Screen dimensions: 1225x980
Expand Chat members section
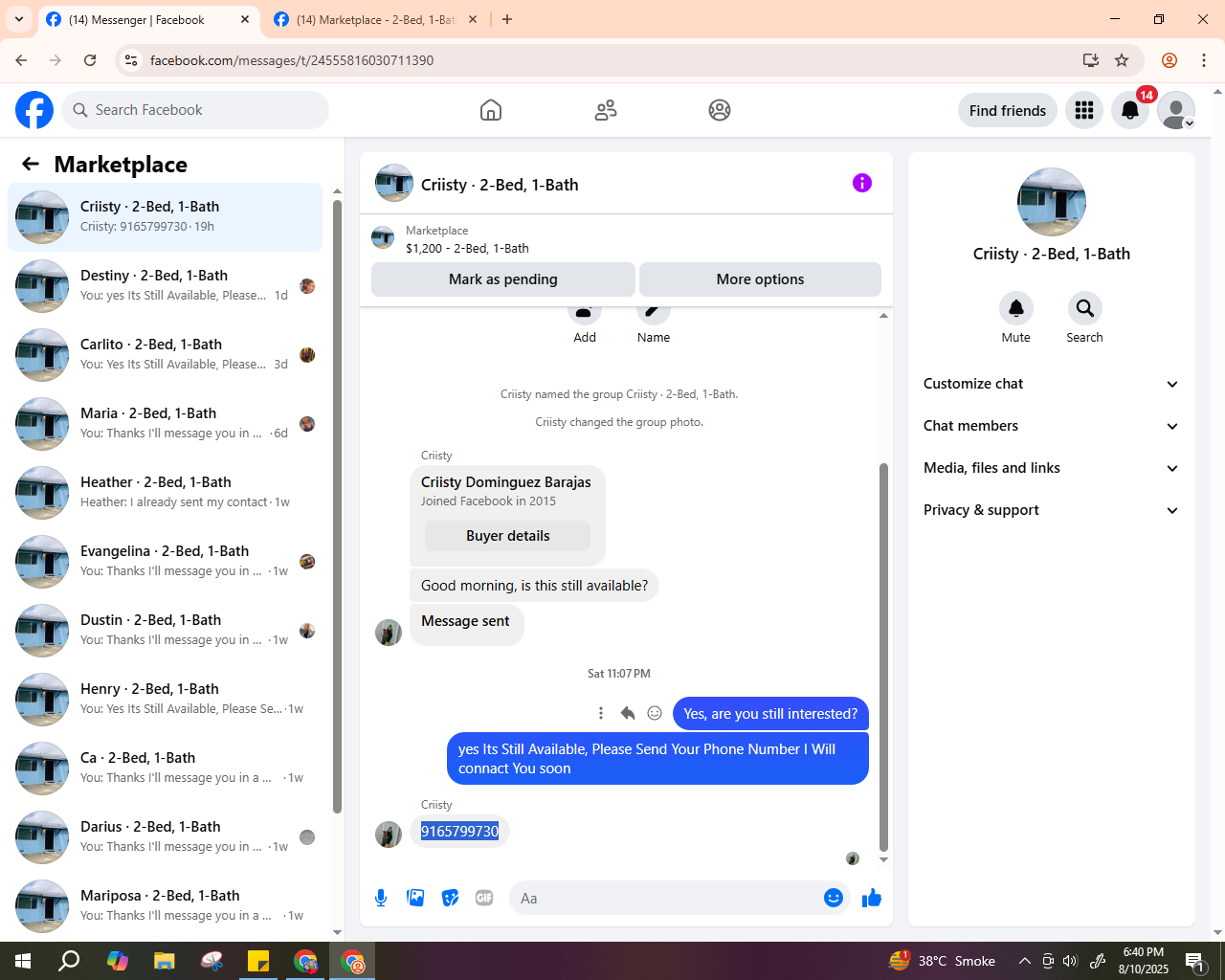coord(1051,426)
